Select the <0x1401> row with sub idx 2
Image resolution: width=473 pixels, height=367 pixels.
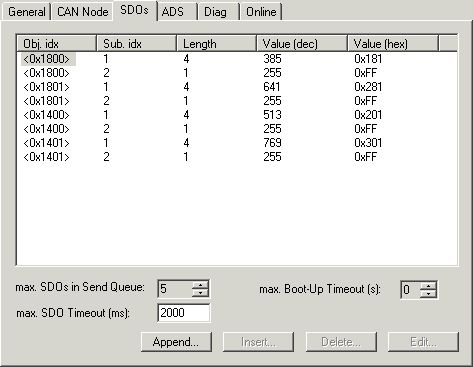coord(237,157)
